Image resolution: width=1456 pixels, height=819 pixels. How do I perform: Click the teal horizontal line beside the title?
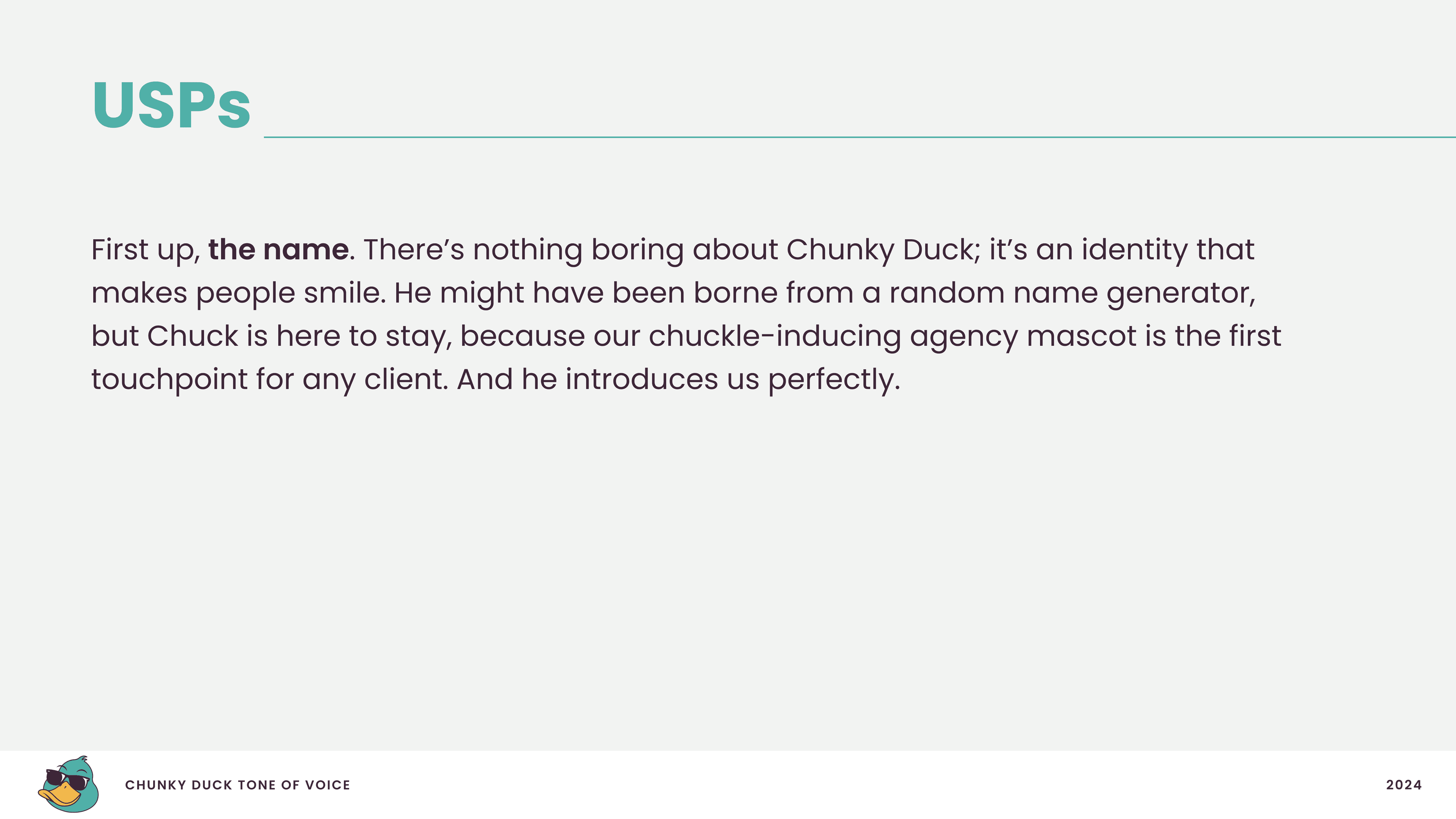[x=860, y=137]
